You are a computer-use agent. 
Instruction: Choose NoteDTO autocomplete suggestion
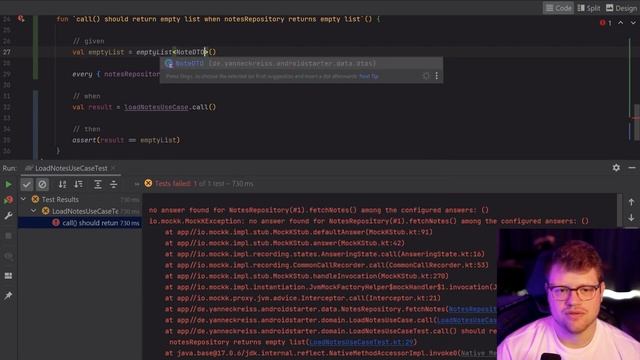(x=301, y=63)
